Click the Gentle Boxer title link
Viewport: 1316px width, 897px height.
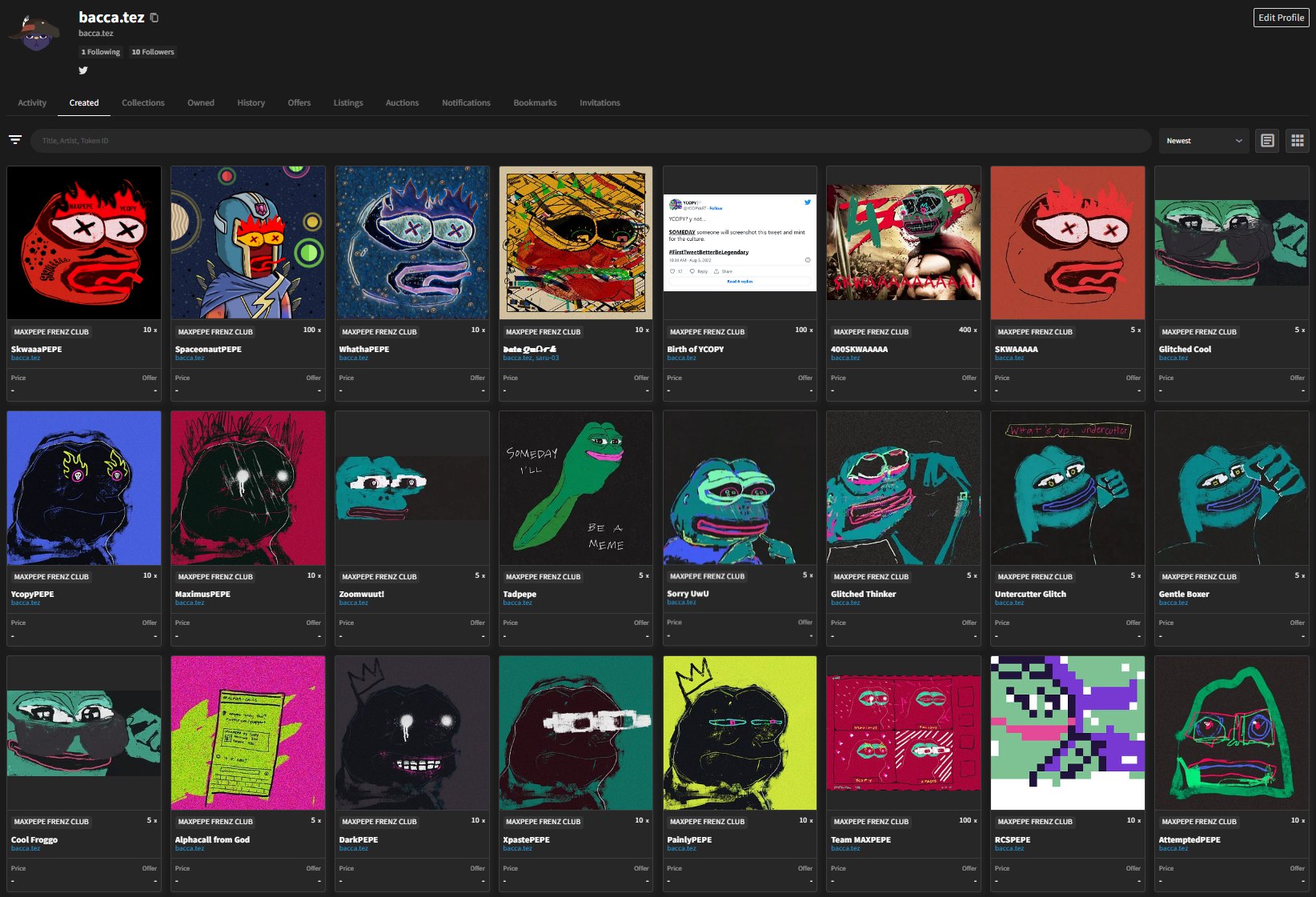point(1184,594)
